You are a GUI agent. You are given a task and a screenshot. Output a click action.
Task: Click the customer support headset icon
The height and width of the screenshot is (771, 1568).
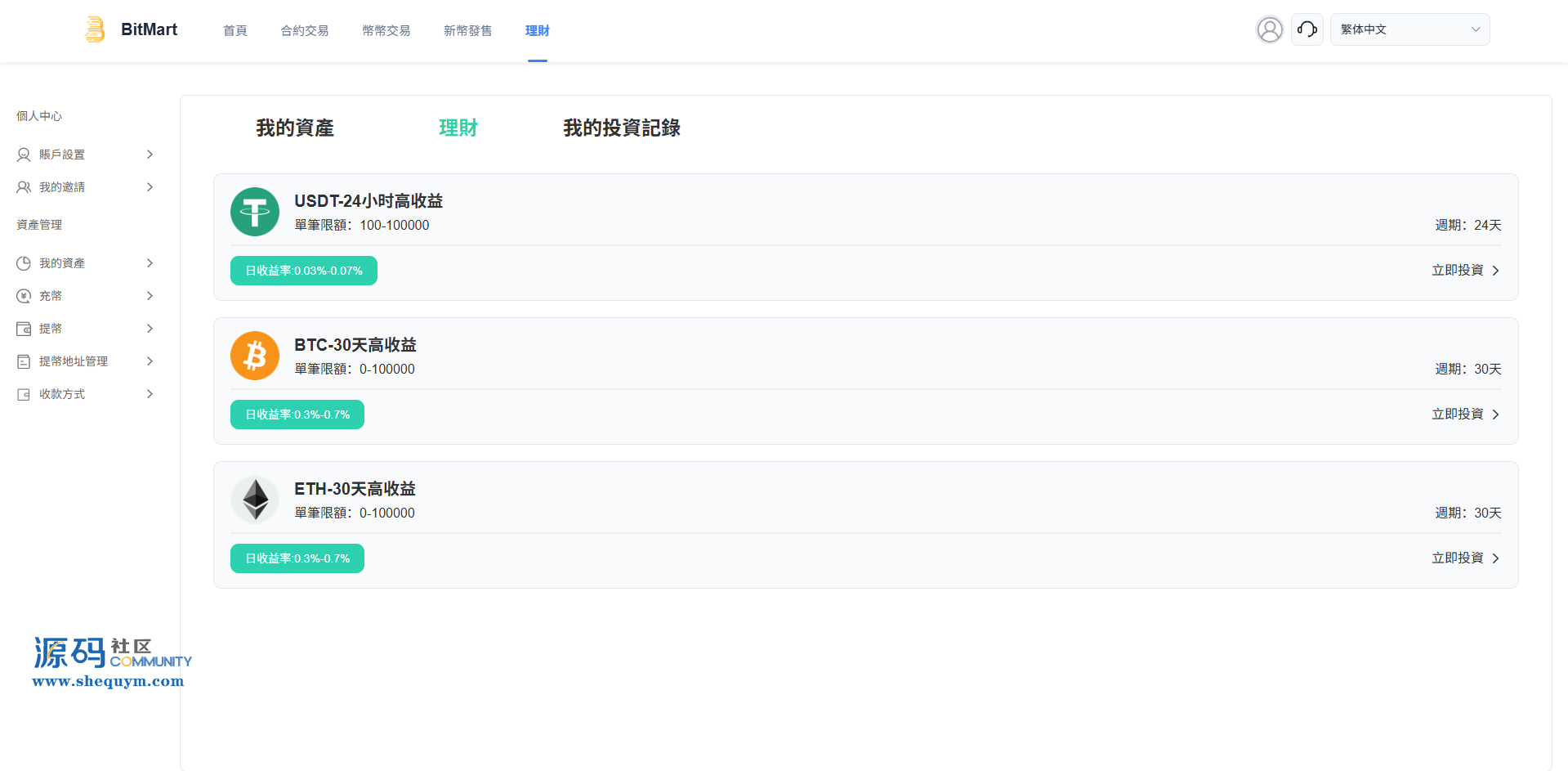point(1307,29)
